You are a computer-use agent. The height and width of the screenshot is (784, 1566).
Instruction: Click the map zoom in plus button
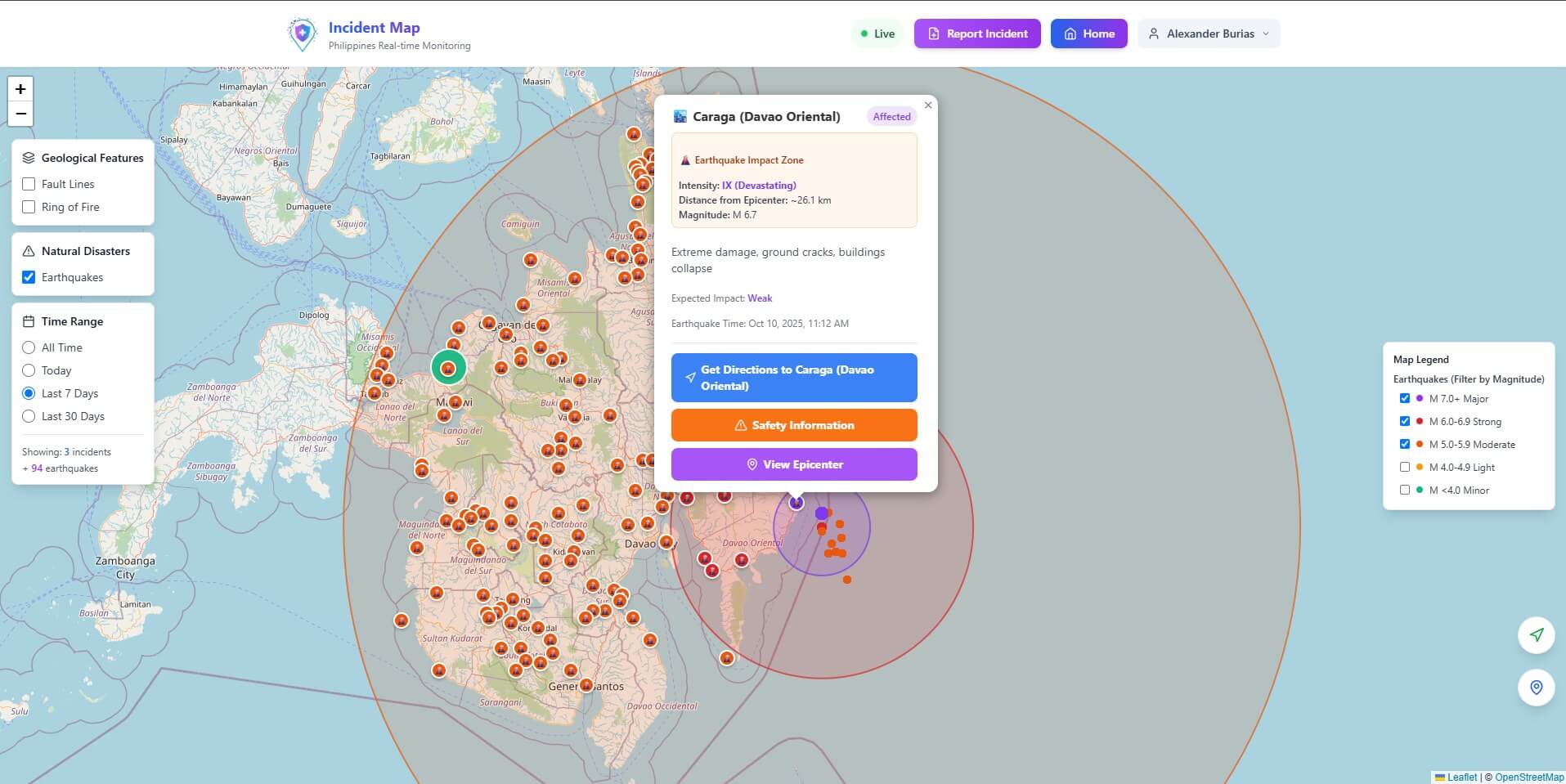pyautogui.click(x=20, y=89)
